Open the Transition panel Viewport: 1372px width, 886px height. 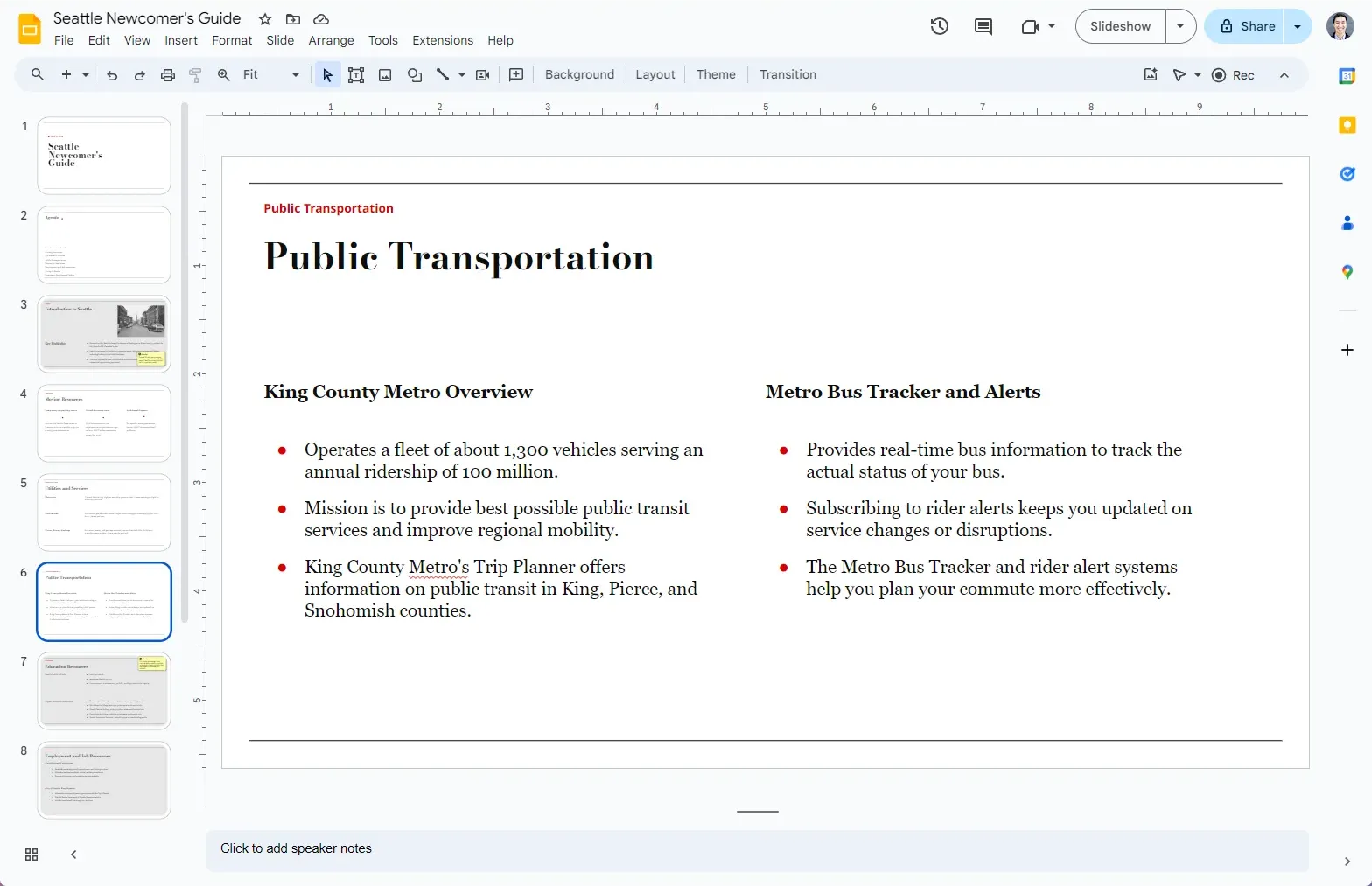coord(787,74)
